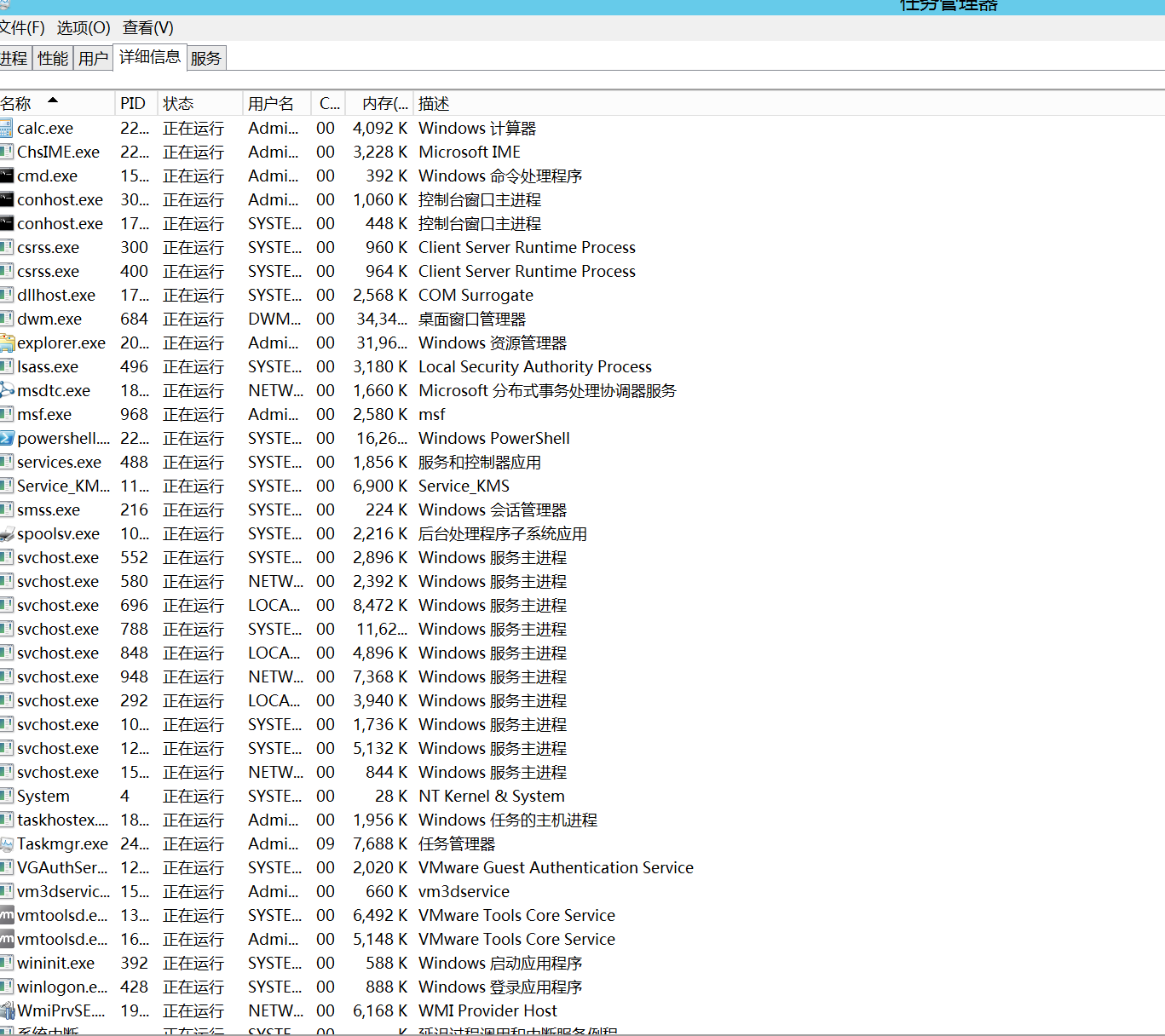Sort by the 用户名 column header

click(x=276, y=104)
